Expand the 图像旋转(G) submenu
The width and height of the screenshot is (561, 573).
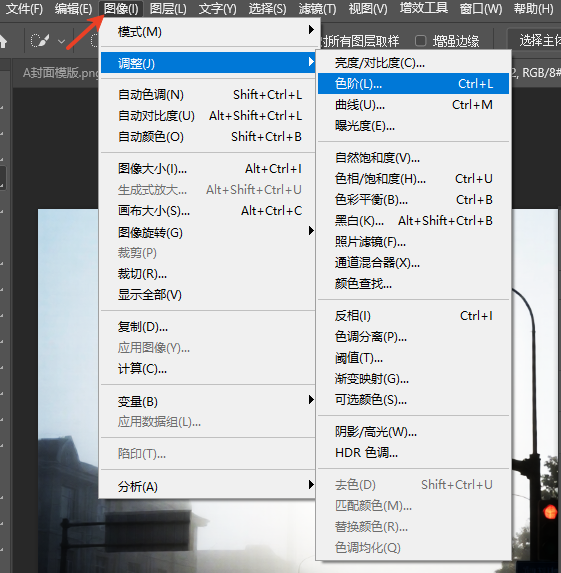pyautogui.click(x=208, y=232)
